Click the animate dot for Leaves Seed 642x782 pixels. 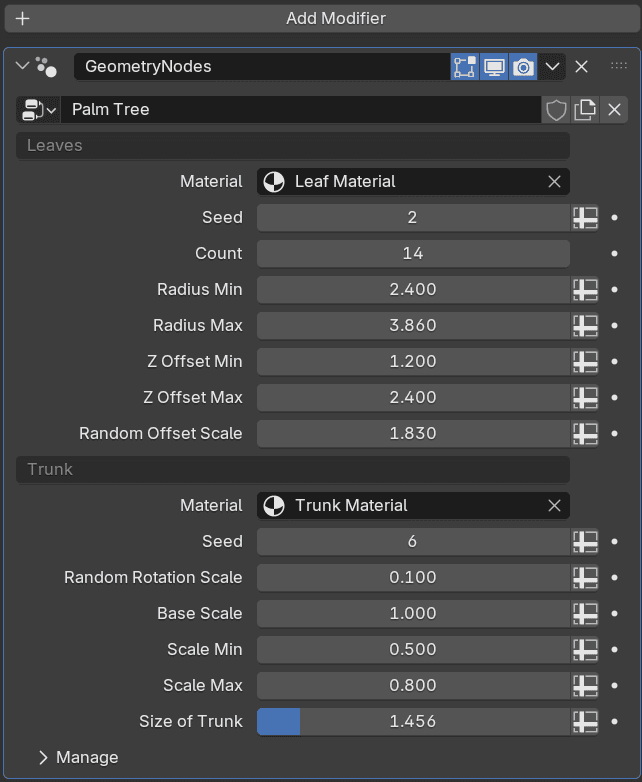(x=614, y=217)
